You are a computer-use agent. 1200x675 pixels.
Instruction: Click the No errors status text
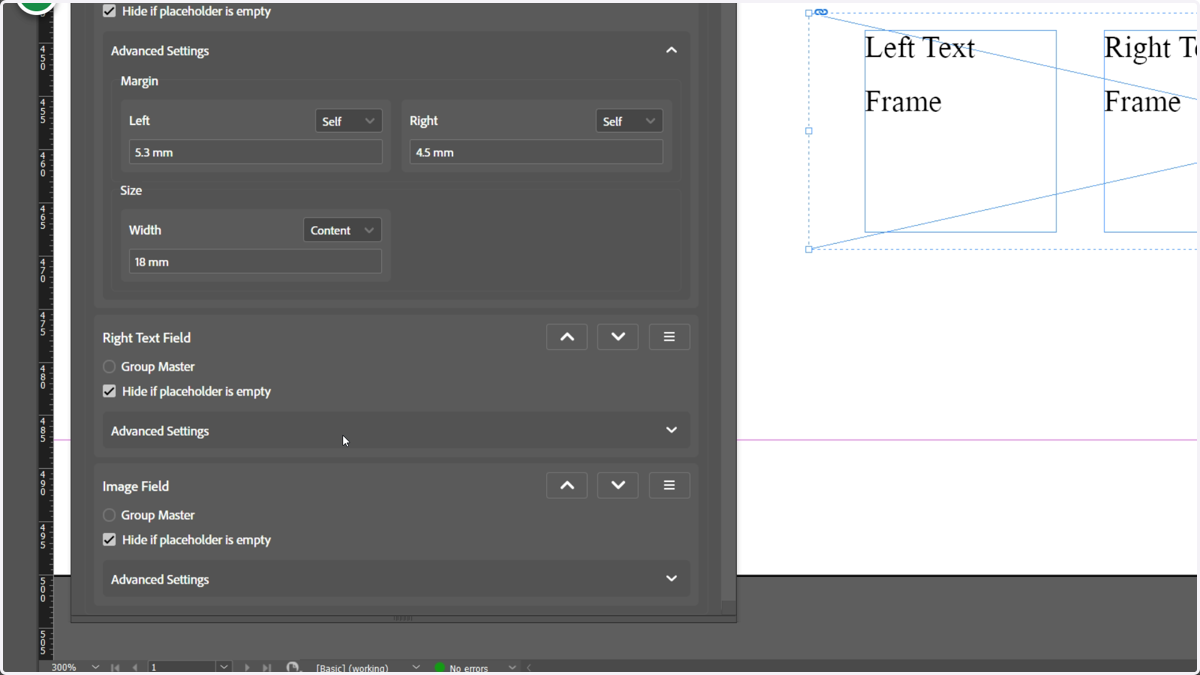click(469, 668)
